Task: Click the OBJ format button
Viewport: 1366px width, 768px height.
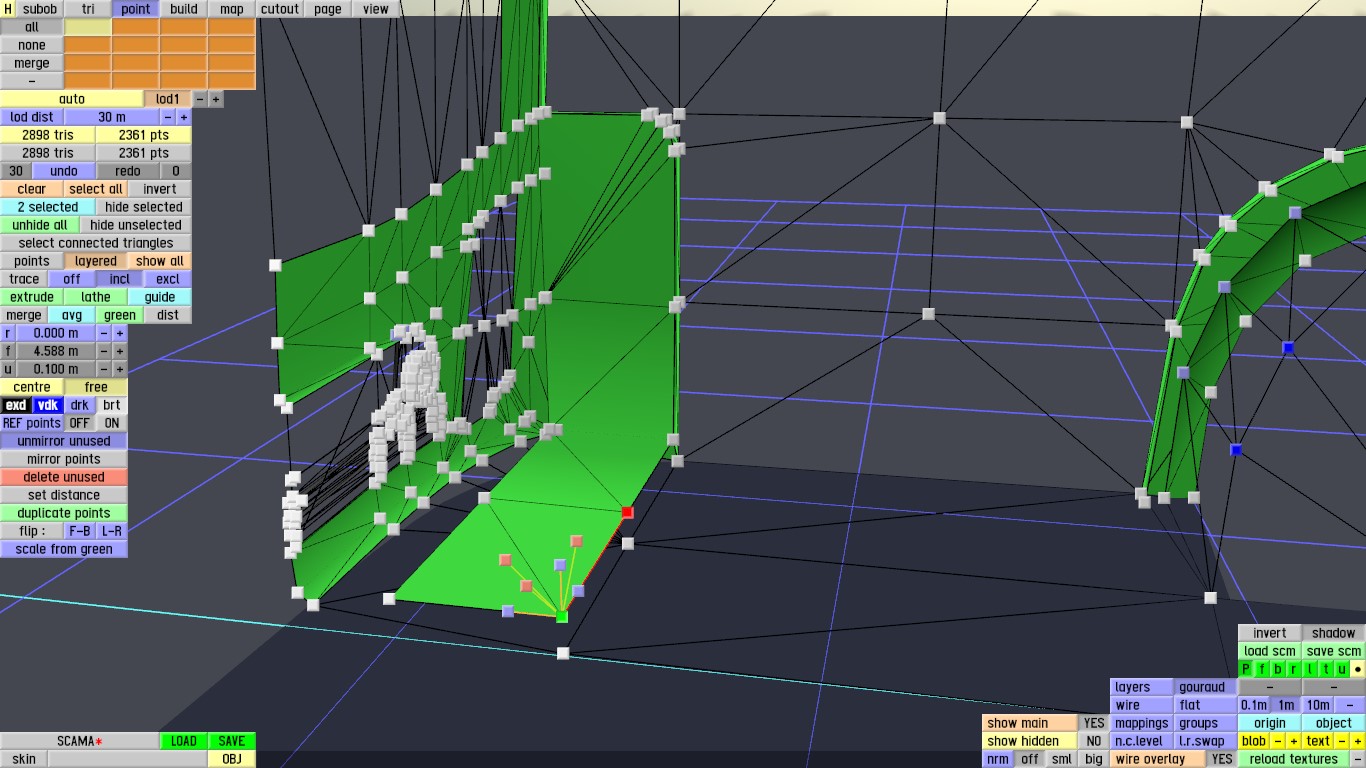Action: [232, 759]
